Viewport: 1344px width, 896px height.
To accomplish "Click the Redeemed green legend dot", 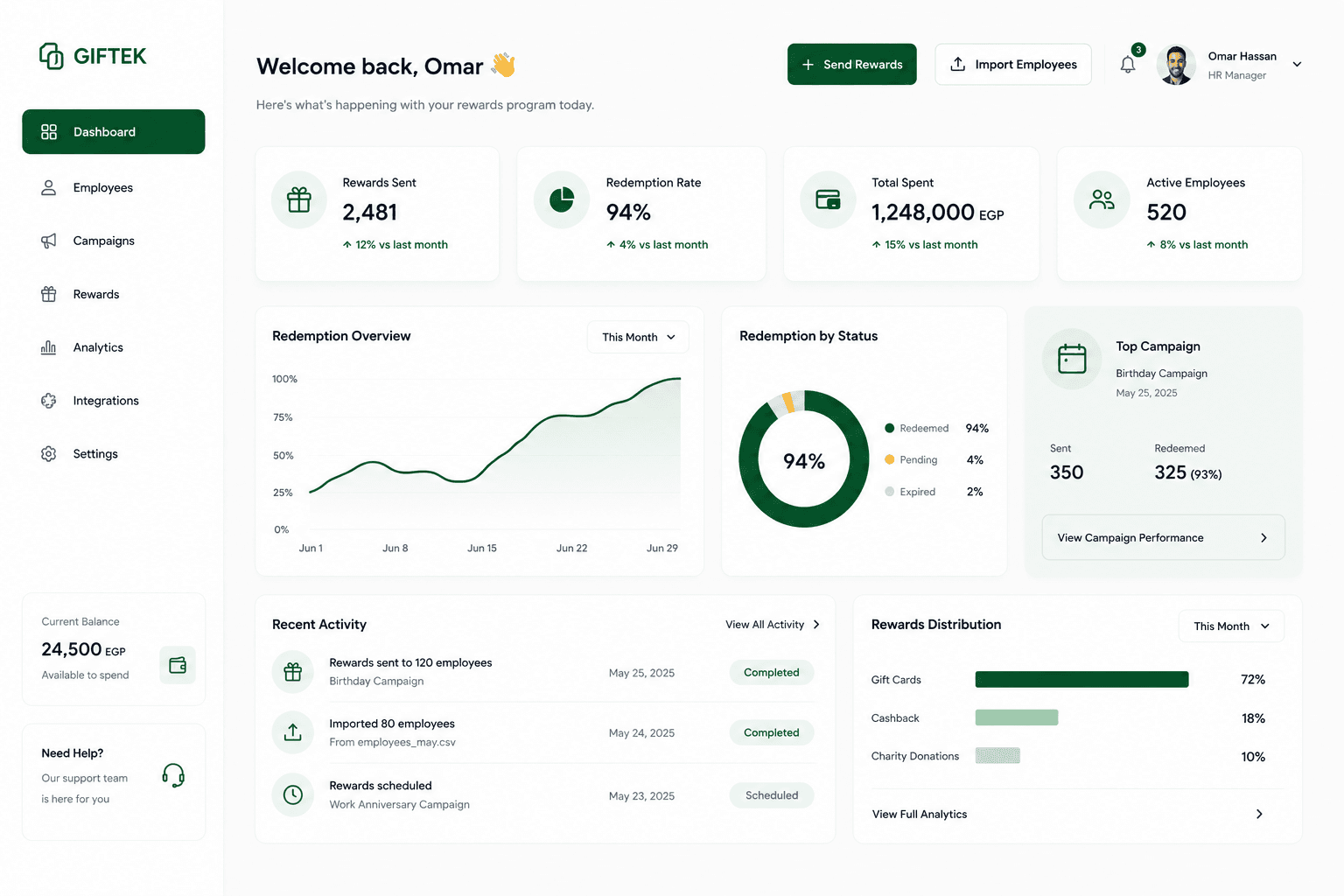I will 890,428.
